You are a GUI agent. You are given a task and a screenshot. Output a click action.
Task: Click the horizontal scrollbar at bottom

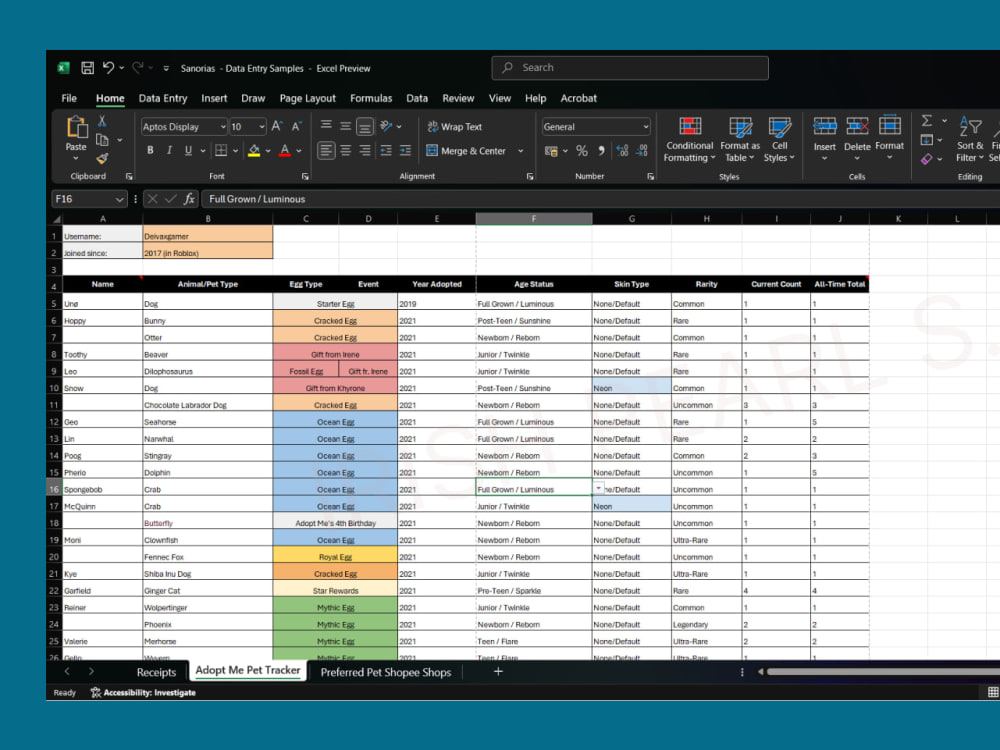pos(883,672)
